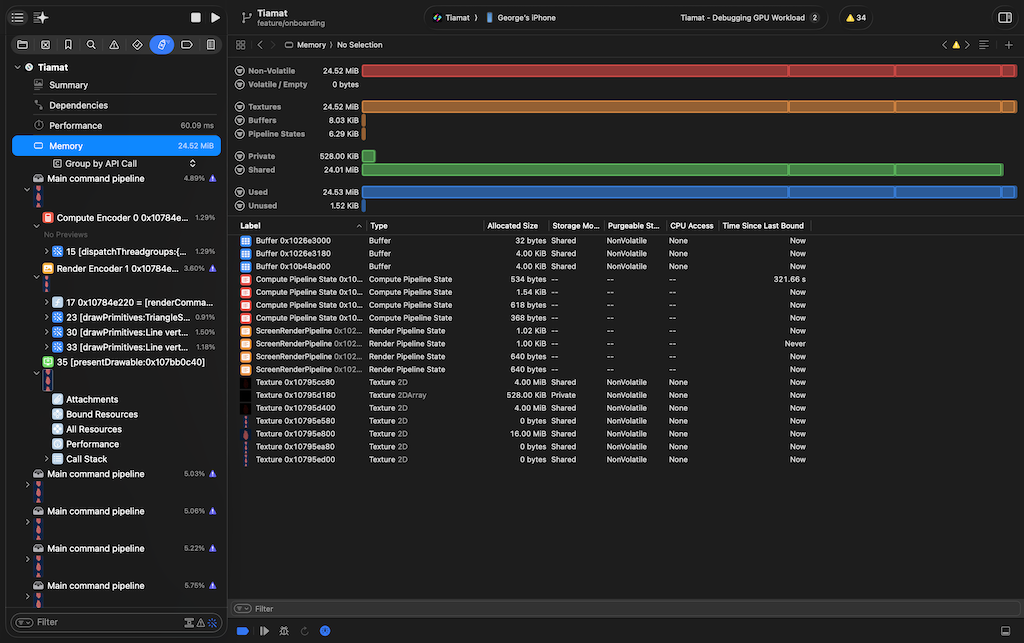Click Memory in the breadcrumb bar
Image resolution: width=1024 pixels, height=643 pixels.
click(x=311, y=45)
